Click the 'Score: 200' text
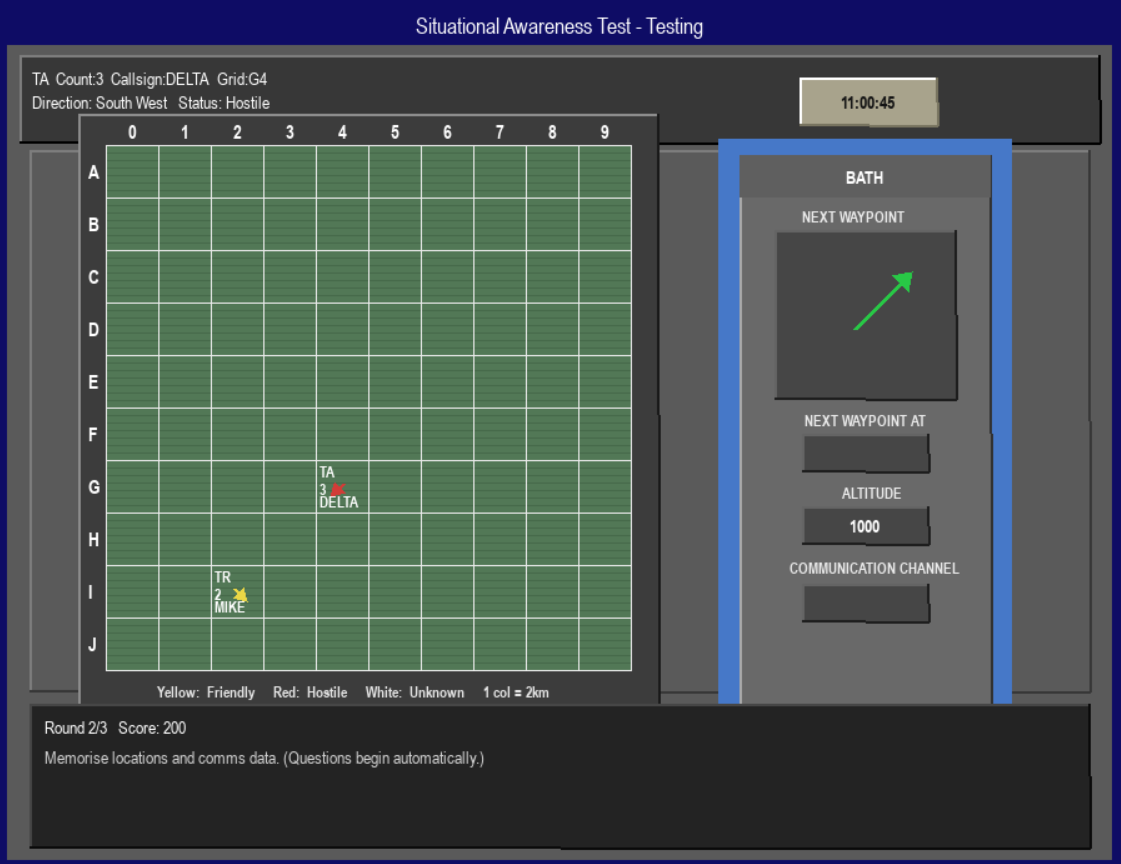 pyautogui.click(x=152, y=728)
